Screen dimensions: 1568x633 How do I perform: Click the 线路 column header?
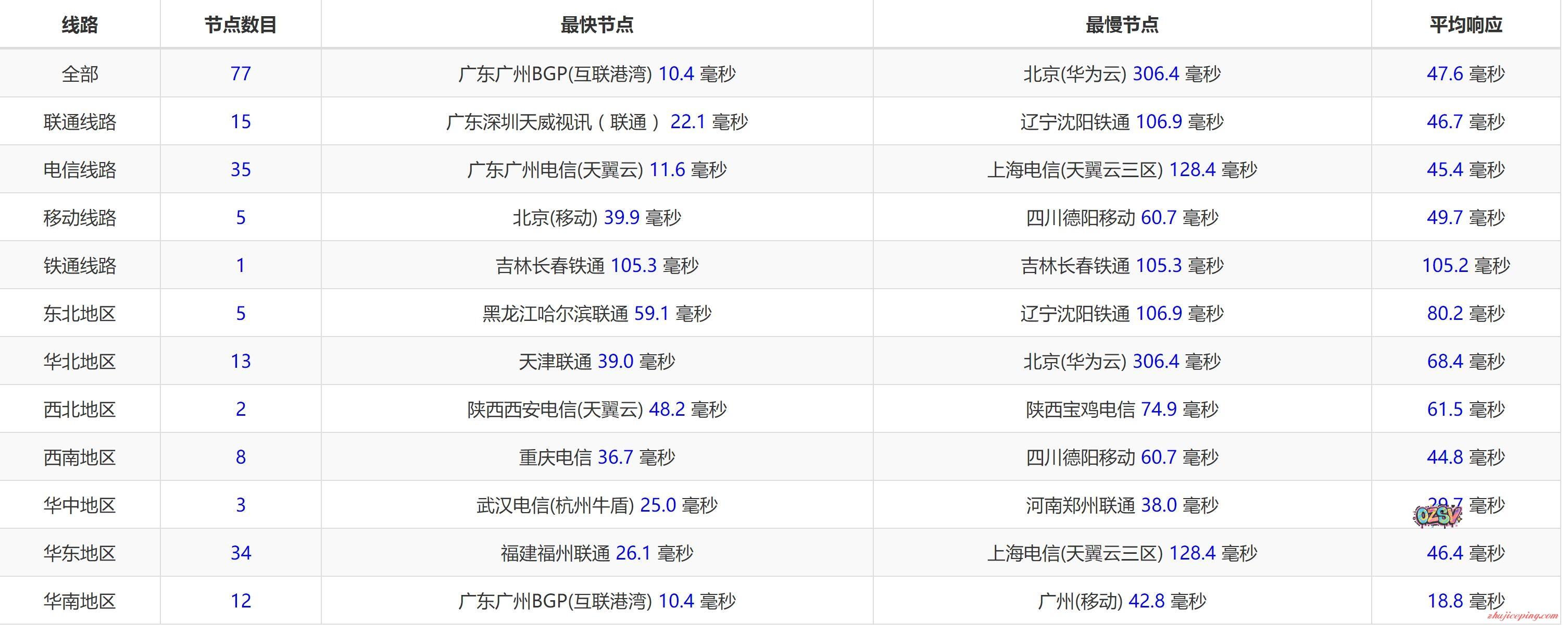coord(80,25)
